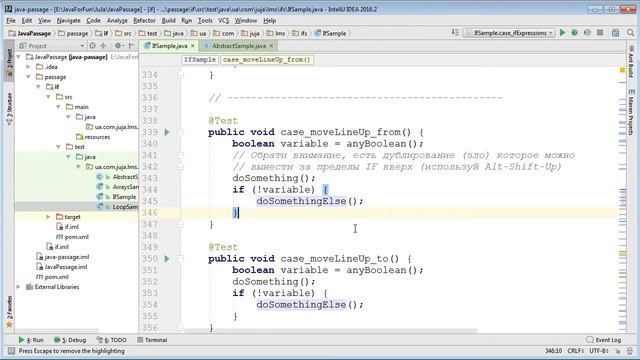This screenshot has height=360, width=640.
Task: Click the yellow inspection status indicator
Action: pyautogui.click(x=622, y=70)
